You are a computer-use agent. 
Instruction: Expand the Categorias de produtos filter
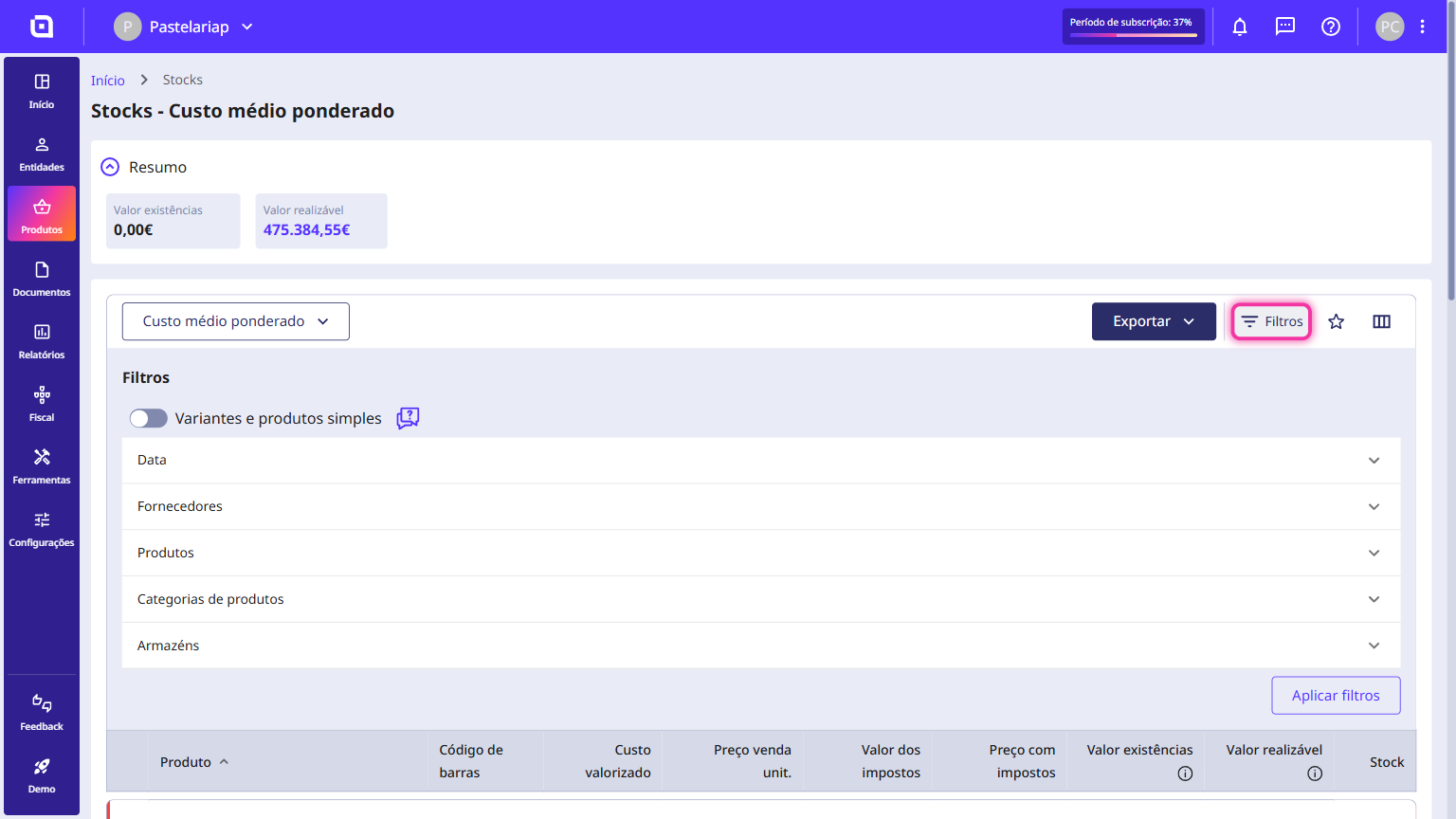(x=761, y=600)
